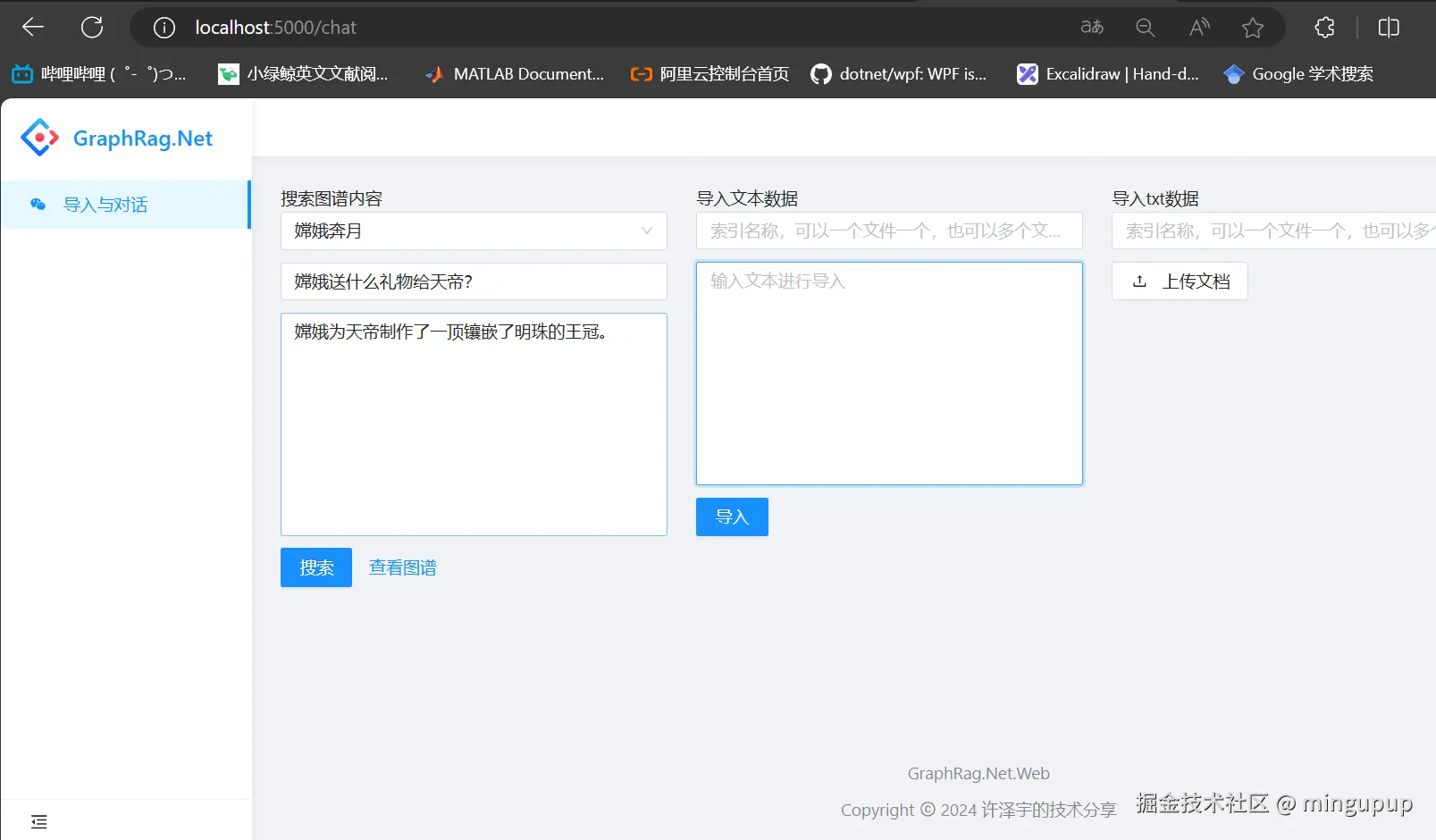This screenshot has width=1436, height=840.
Task: Click the answer text area about 王冠
Action: [x=474, y=424]
